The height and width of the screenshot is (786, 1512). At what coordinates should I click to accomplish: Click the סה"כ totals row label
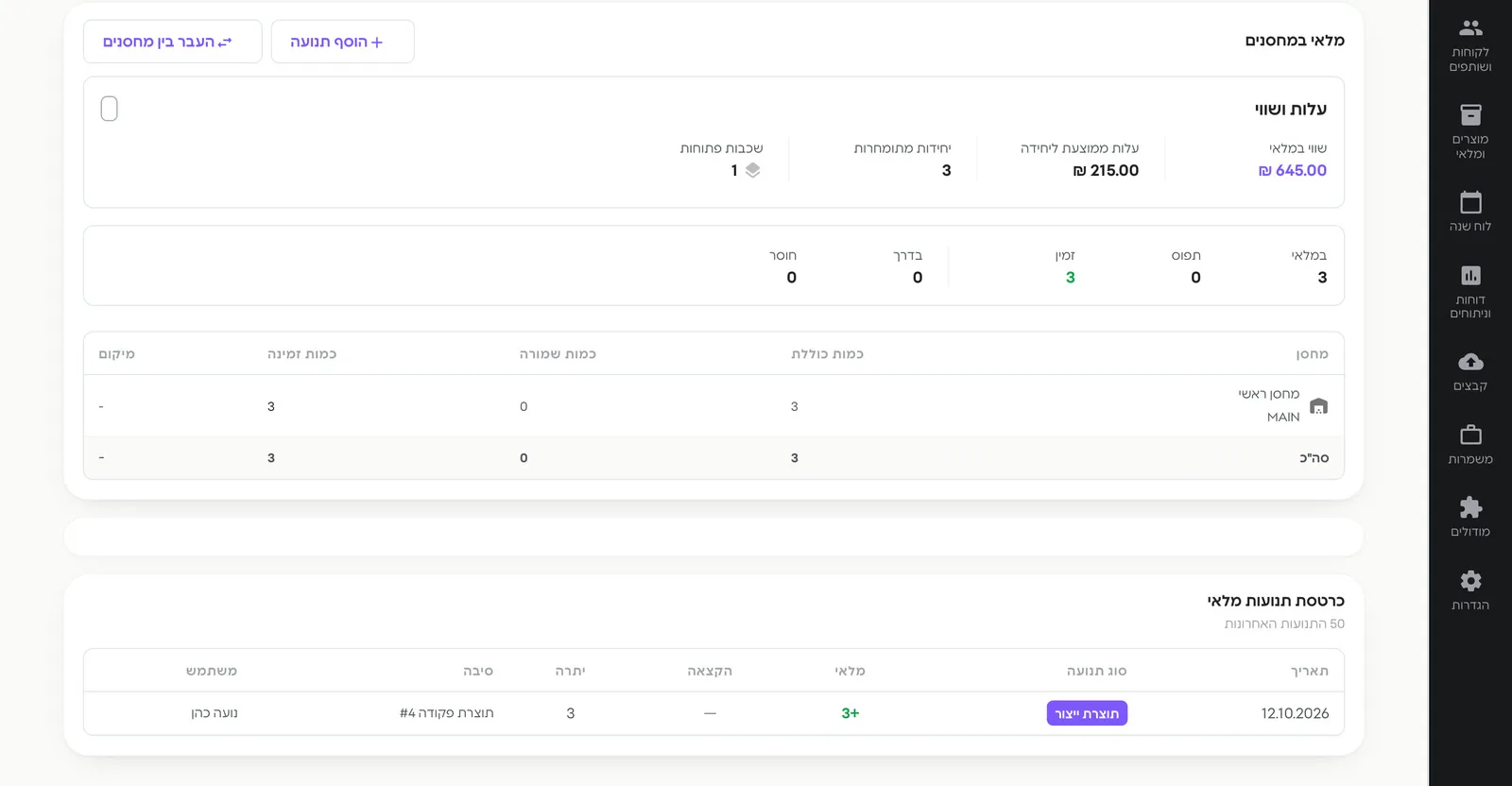coord(1314,457)
